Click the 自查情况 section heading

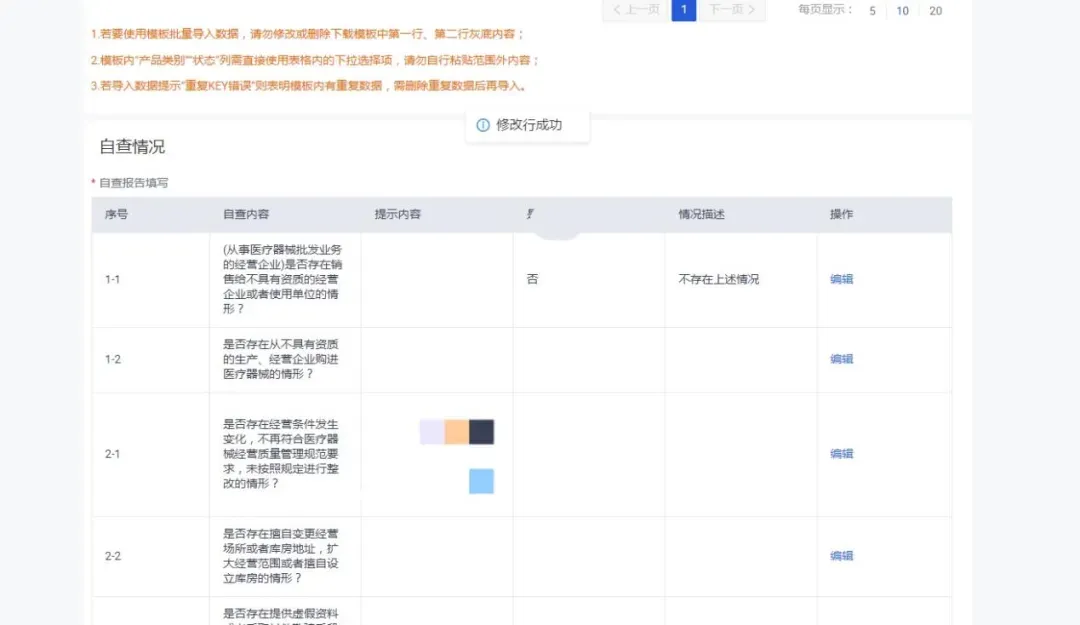point(132,147)
